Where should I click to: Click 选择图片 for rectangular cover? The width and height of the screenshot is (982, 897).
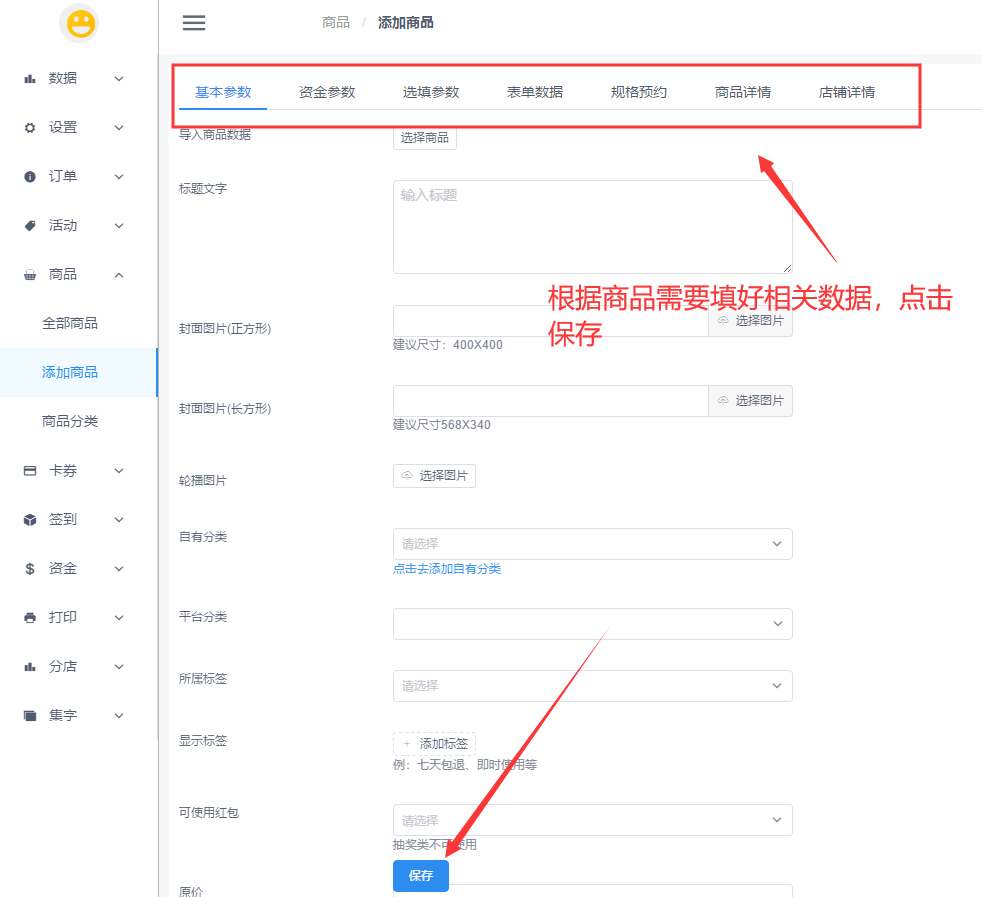click(x=750, y=401)
